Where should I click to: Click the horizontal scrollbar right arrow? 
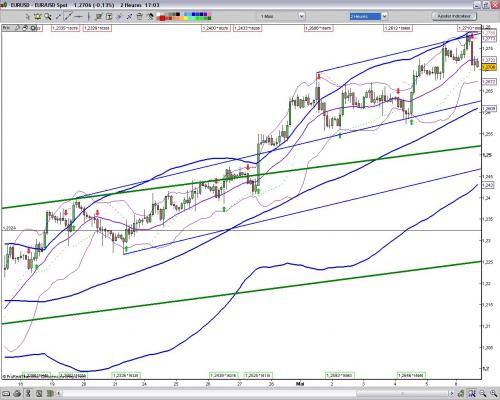[x=452, y=394]
